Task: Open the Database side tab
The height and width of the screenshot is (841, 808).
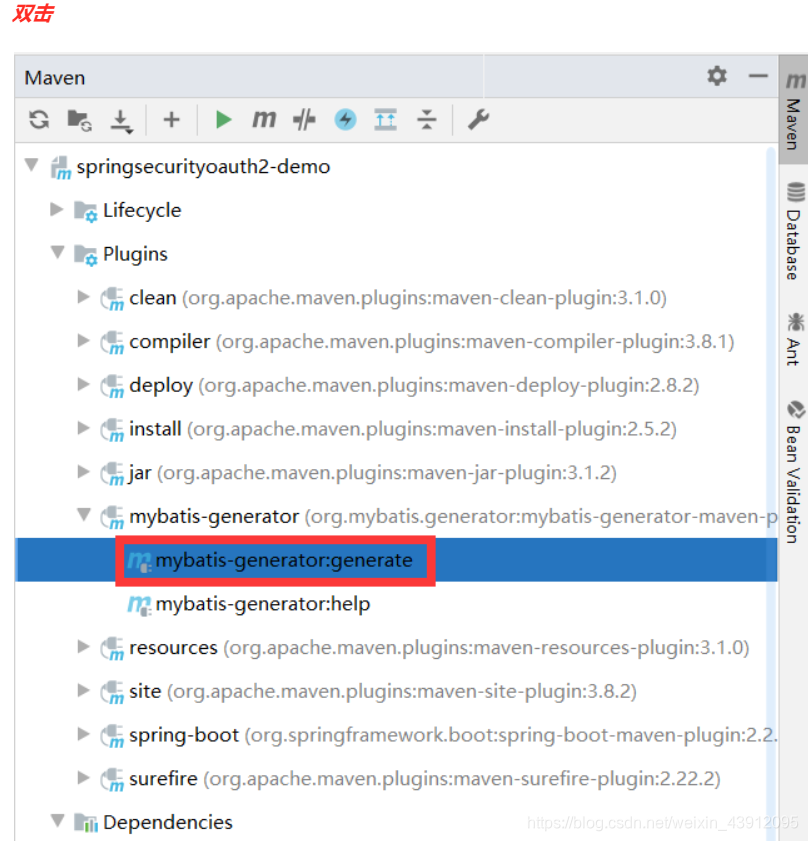Action: click(x=794, y=231)
